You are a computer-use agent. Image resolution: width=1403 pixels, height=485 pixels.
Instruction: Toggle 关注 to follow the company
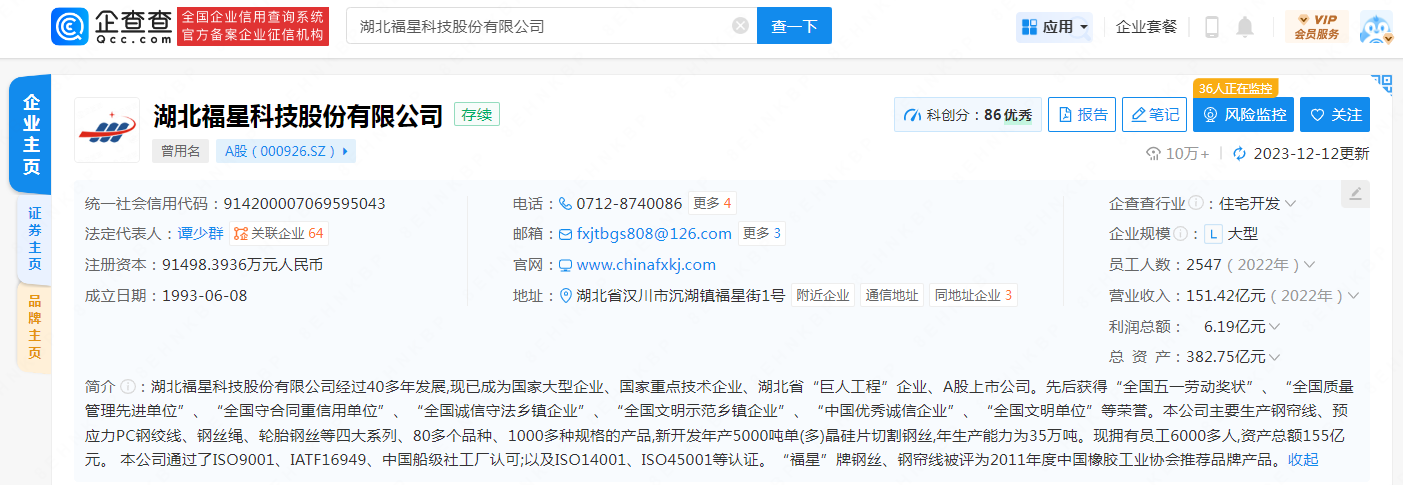coord(1335,115)
